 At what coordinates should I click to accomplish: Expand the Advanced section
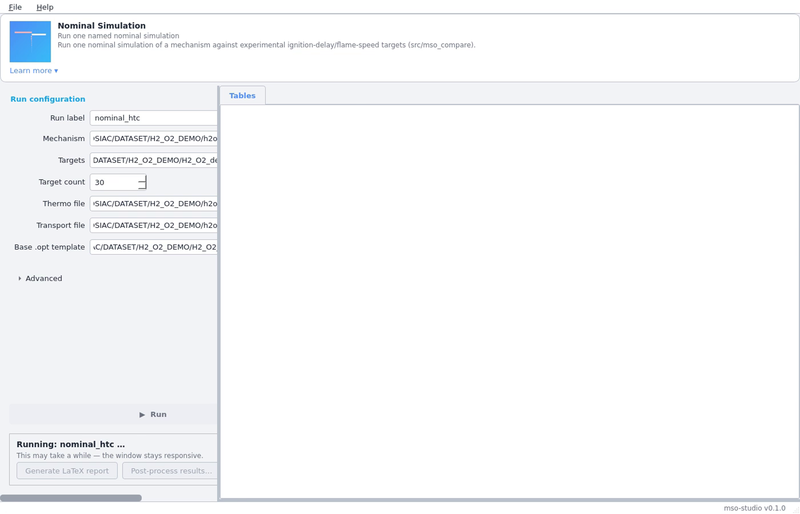tap(40, 278)
